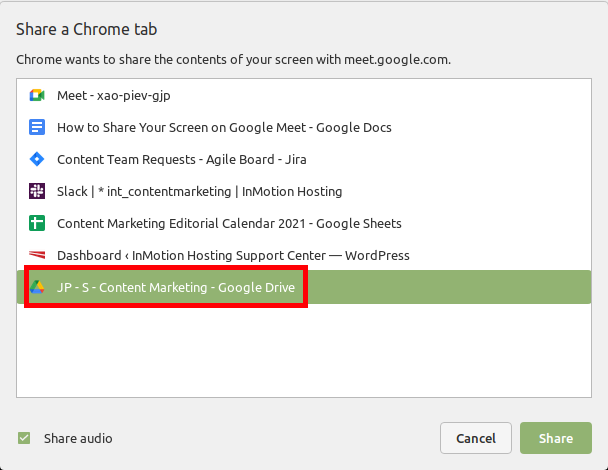Click the Google Docs document icon

(x=37, y=127)
